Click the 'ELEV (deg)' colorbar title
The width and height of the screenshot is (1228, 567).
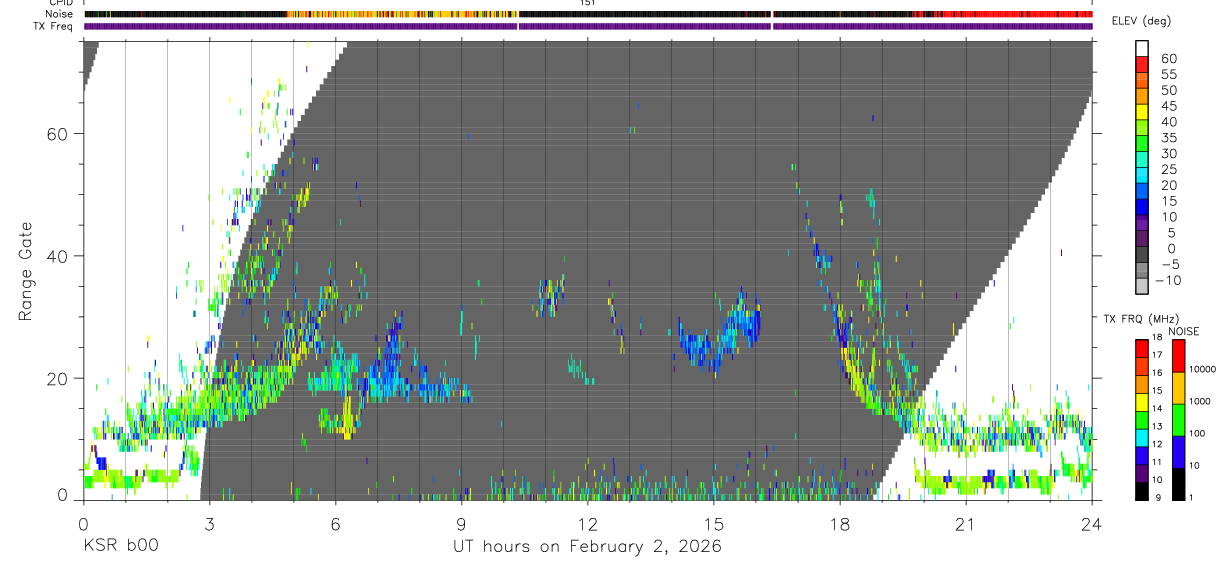[1141, 21]
